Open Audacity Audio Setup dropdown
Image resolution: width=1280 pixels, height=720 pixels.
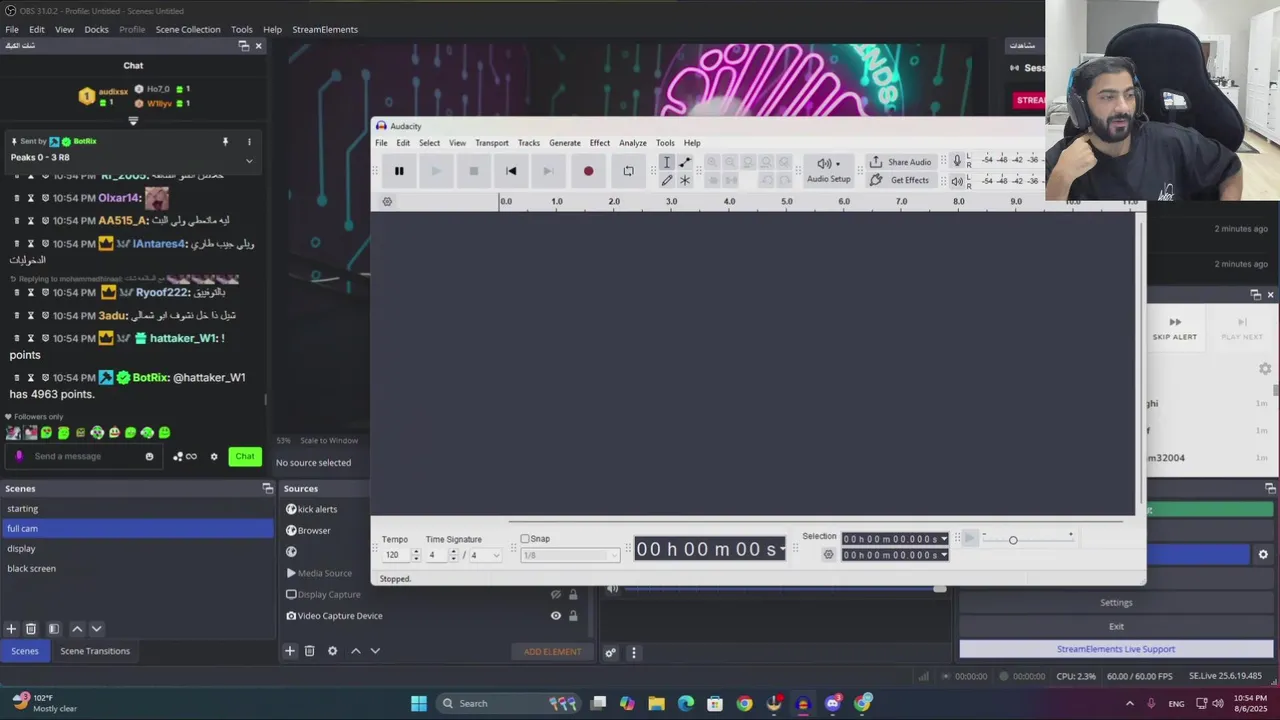tap(828, 170)
